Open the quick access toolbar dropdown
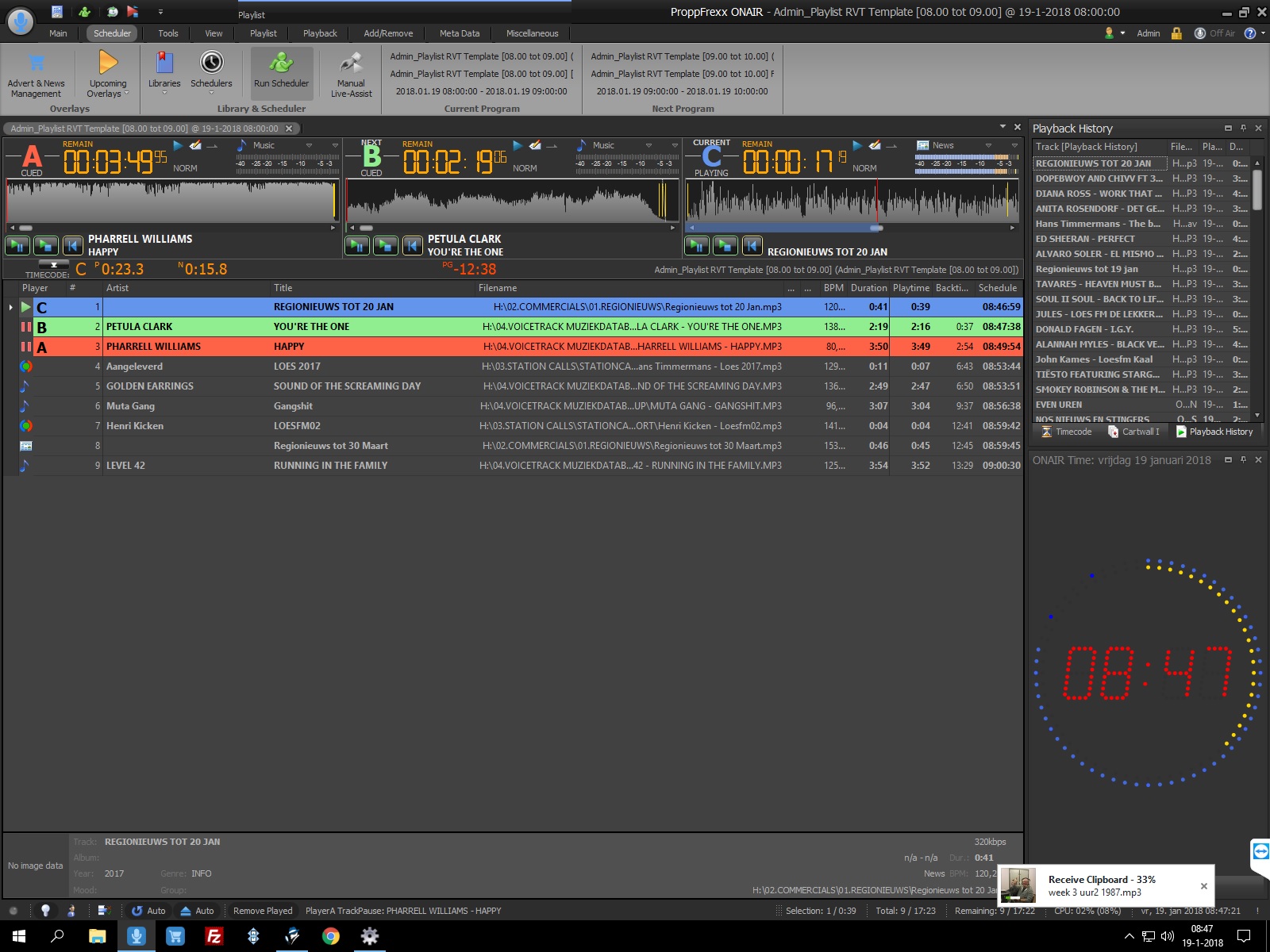The width and height of the screenshot is (1270, 952). tap(160, 12)
